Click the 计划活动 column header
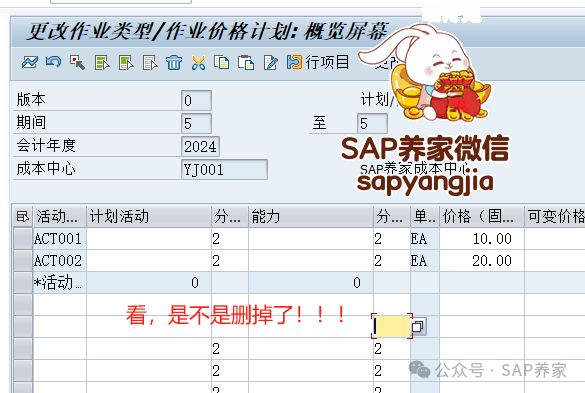Image resolution: width=585 pixels, height=393 pixels. [149, 216]
